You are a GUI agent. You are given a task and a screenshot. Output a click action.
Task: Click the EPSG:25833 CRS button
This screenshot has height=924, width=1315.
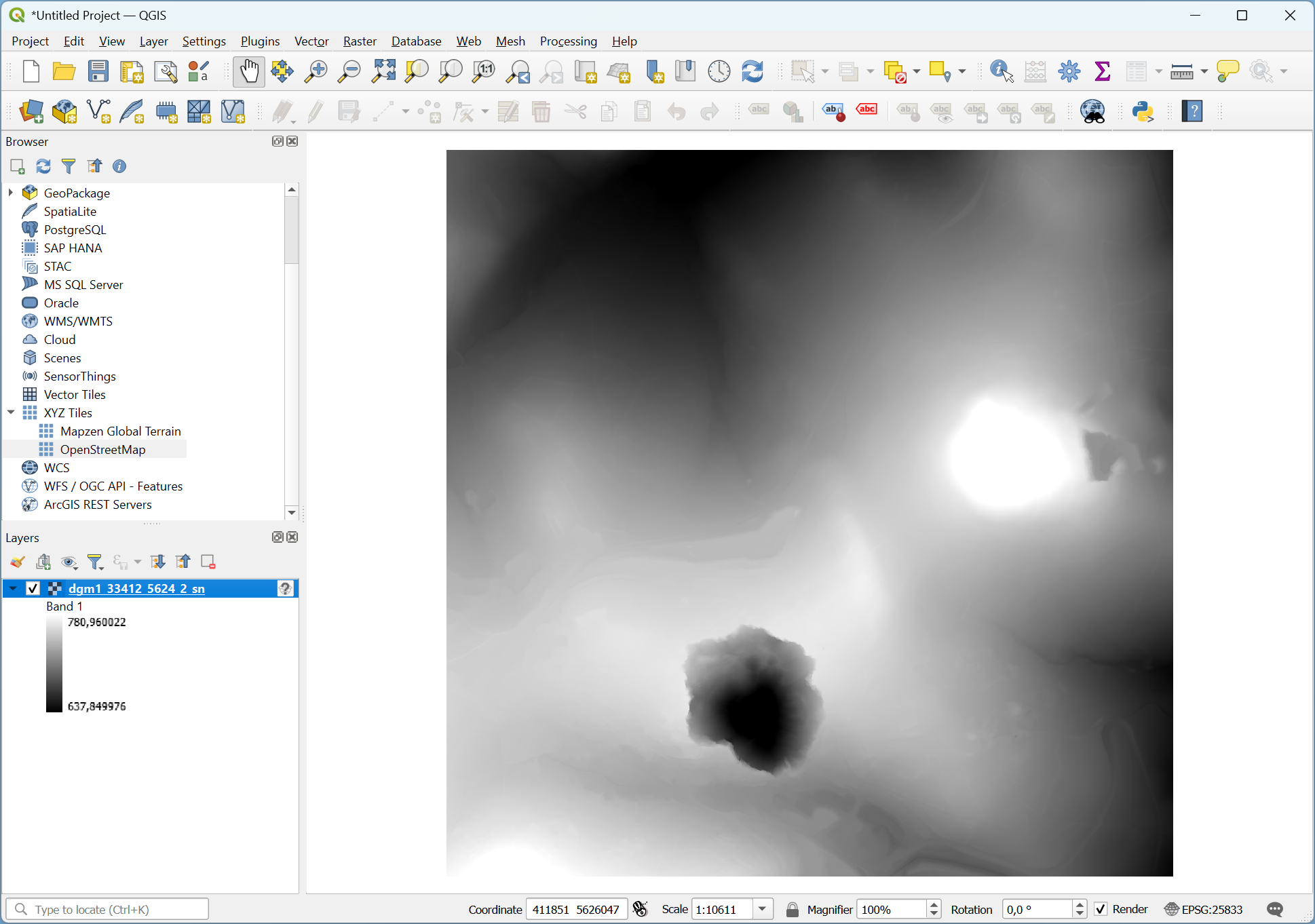(x=1204, y=909)
